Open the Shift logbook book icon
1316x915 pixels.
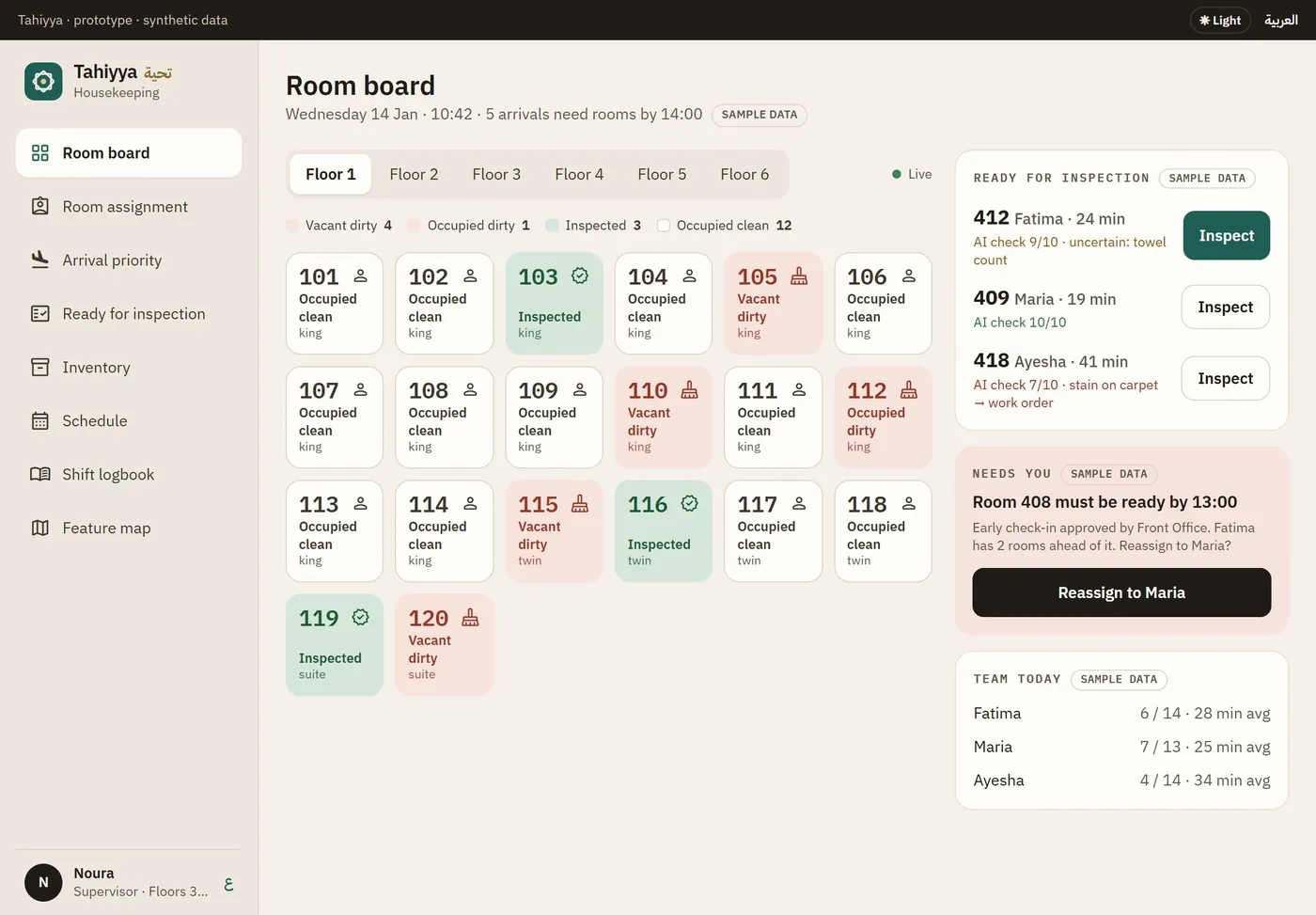40,474
